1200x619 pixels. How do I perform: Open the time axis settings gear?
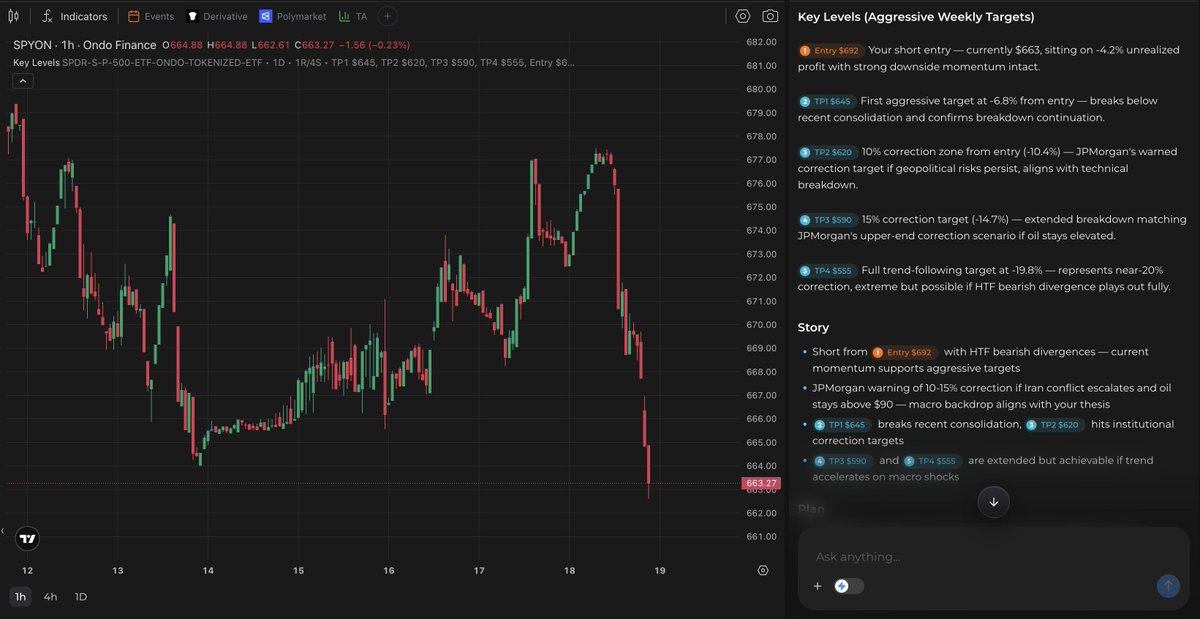pyautogui.click(x=763, y=570)
